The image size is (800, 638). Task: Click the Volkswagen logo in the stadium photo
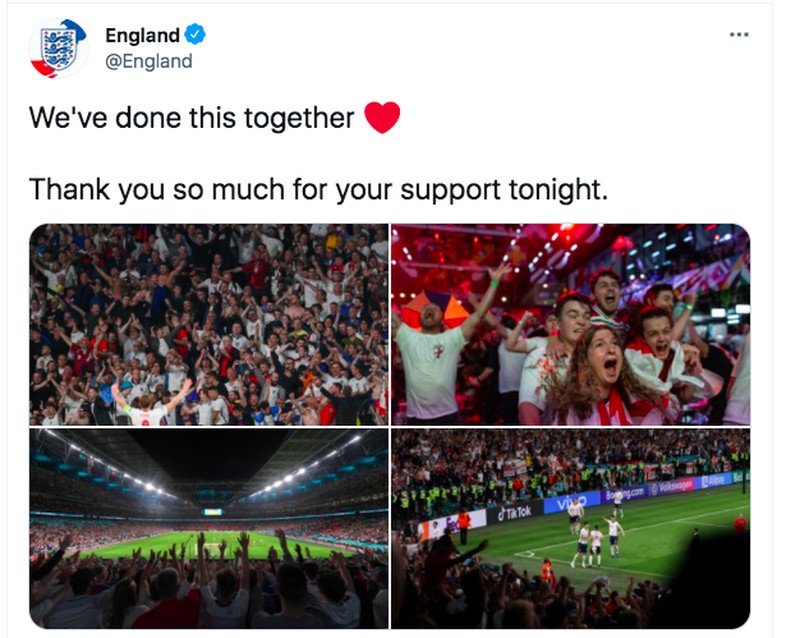point(673,484)
